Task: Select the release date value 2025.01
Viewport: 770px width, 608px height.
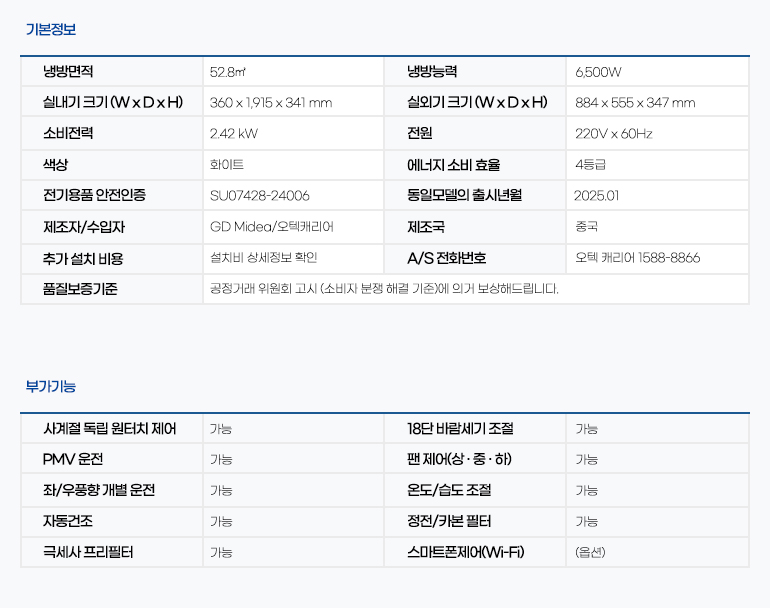Action: 597,196
